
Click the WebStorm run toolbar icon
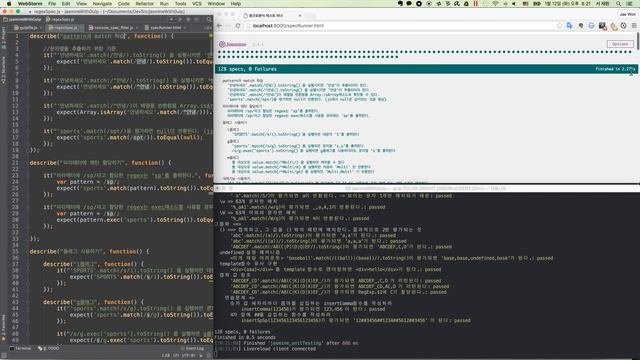point(180,19)
